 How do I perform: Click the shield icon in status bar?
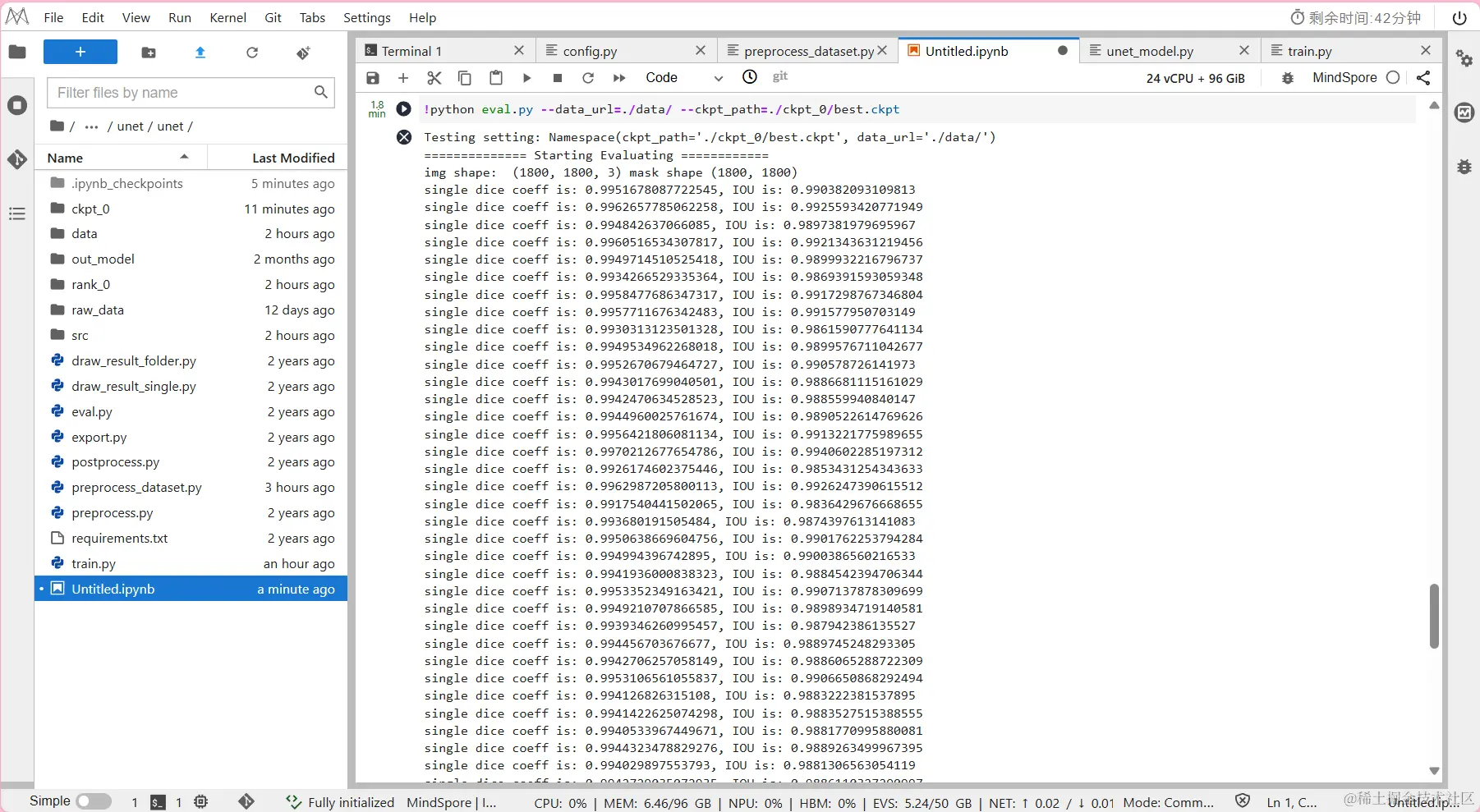[1243, 801]
